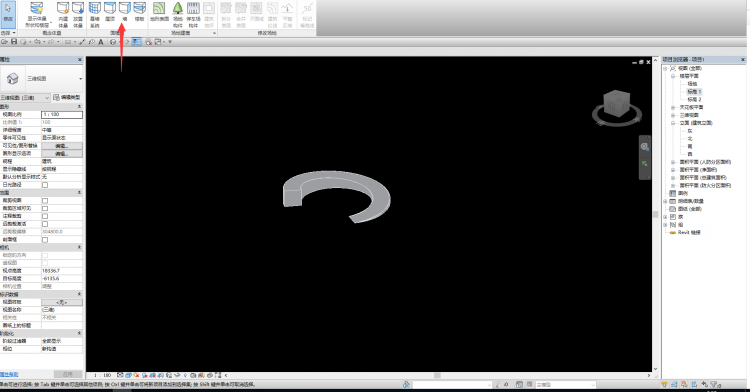The width and height of the screenshot is (750, 392).
Task: Open file from quick access toolbar
Action: click(x=5, y=42)
